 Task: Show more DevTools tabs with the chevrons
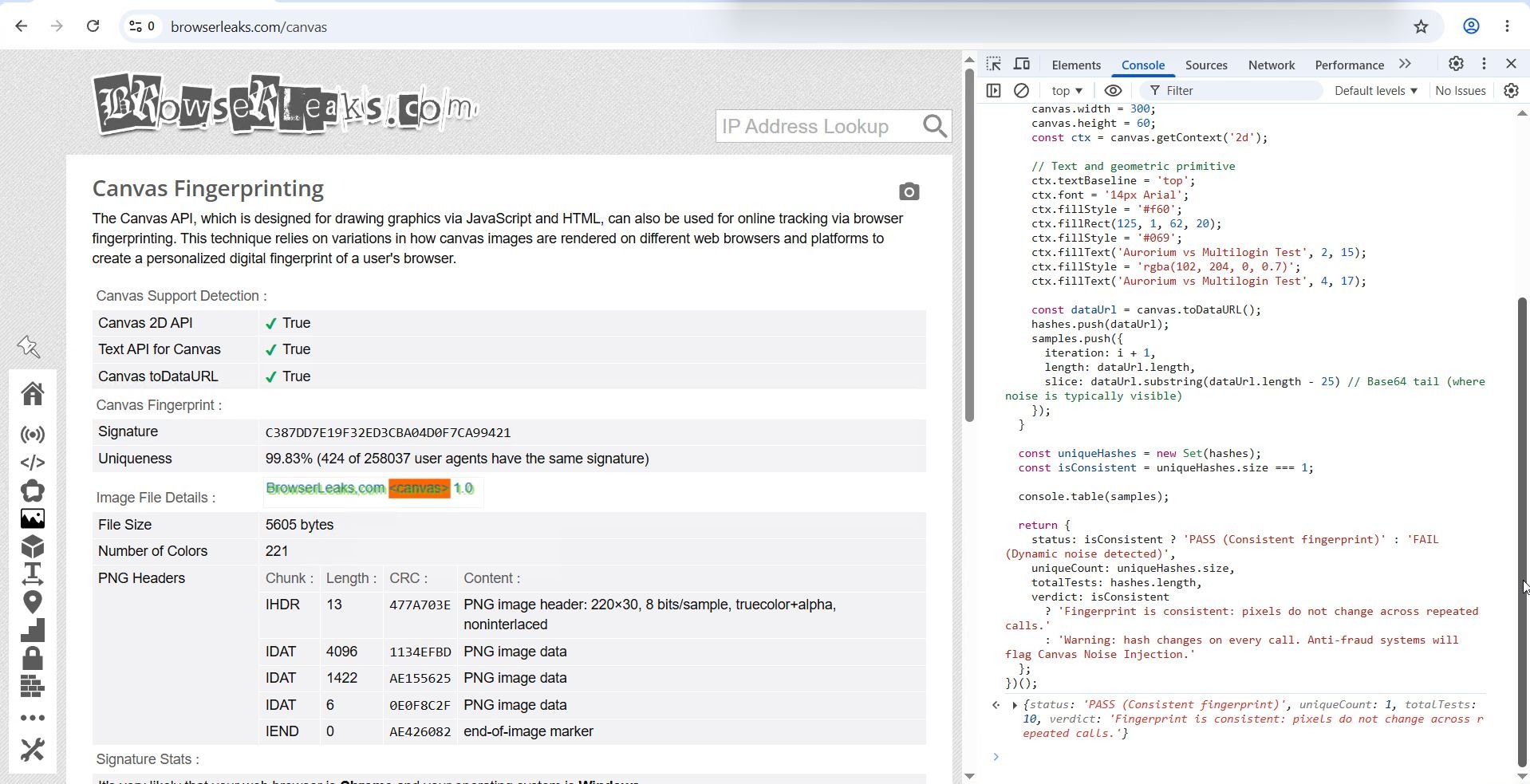[x=1405, y=64]
